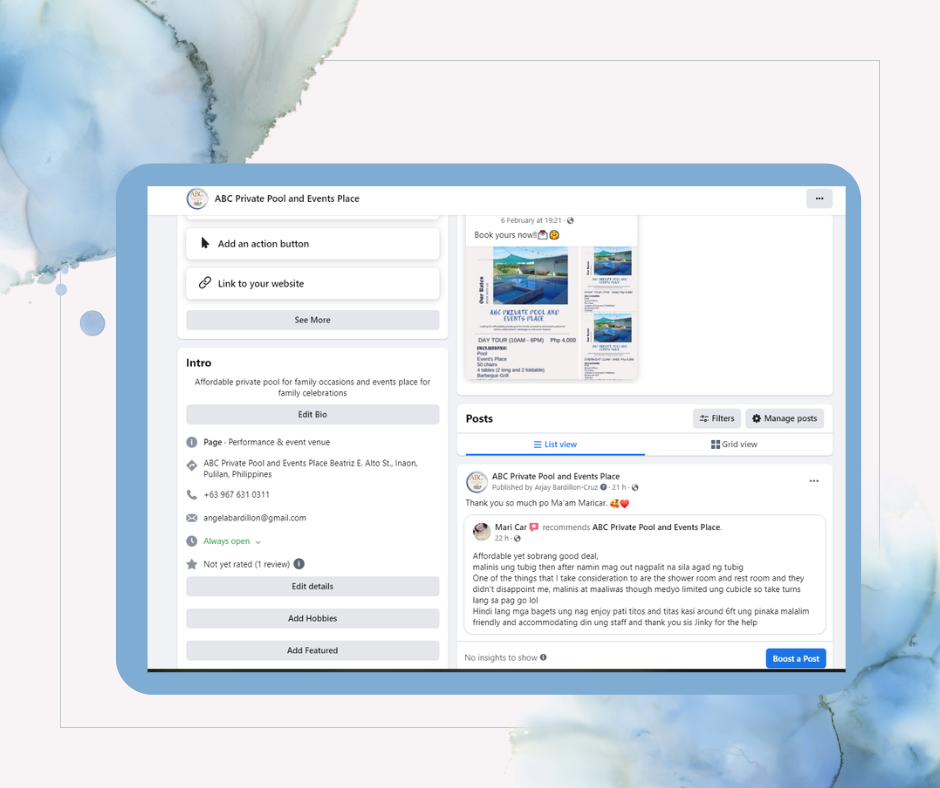
Task: Click the envelope icon beside the email address
Action: click(x=192, y=518)
